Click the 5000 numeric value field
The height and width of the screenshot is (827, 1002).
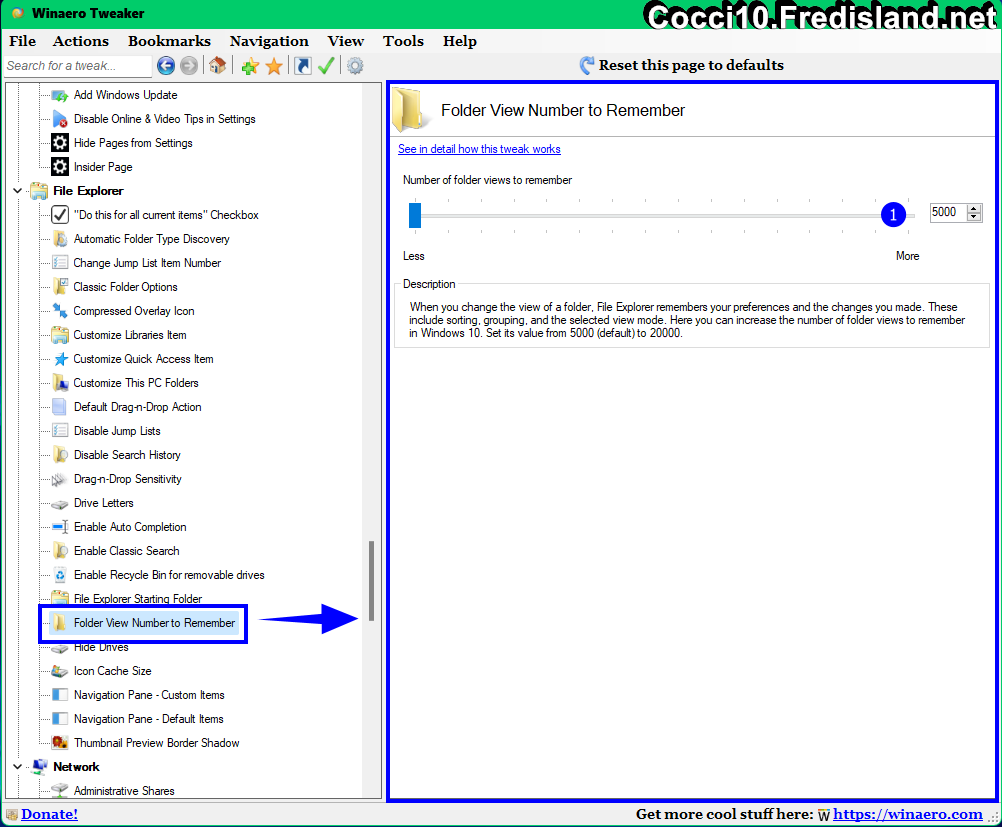pos(948,212)
